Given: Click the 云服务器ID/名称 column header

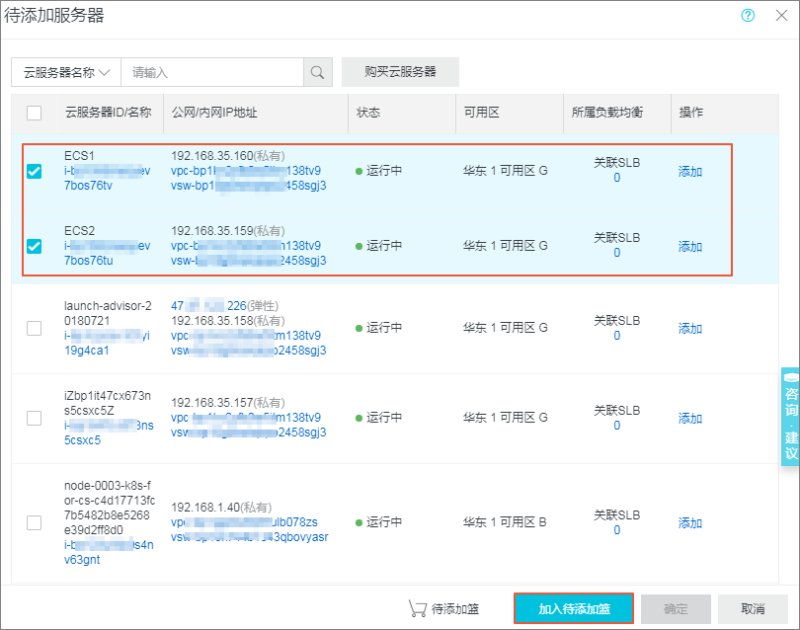Looking at the screenshot, I should (x=108, y=112).
